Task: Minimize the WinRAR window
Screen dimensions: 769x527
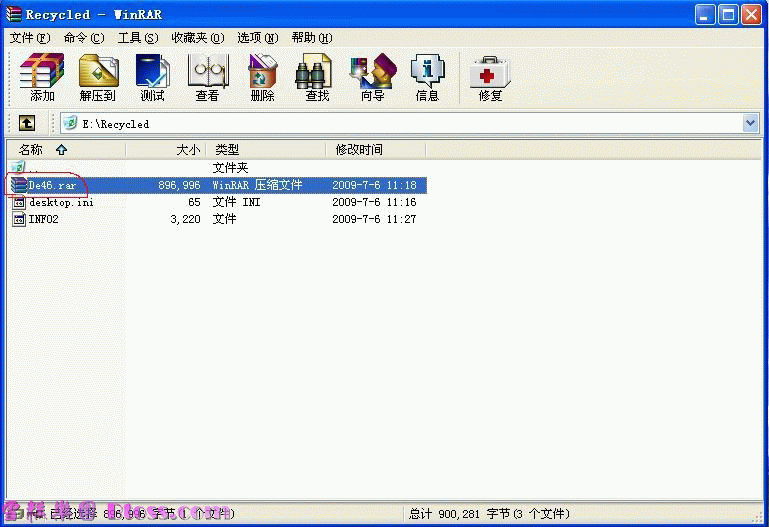Action: [705, 15]
